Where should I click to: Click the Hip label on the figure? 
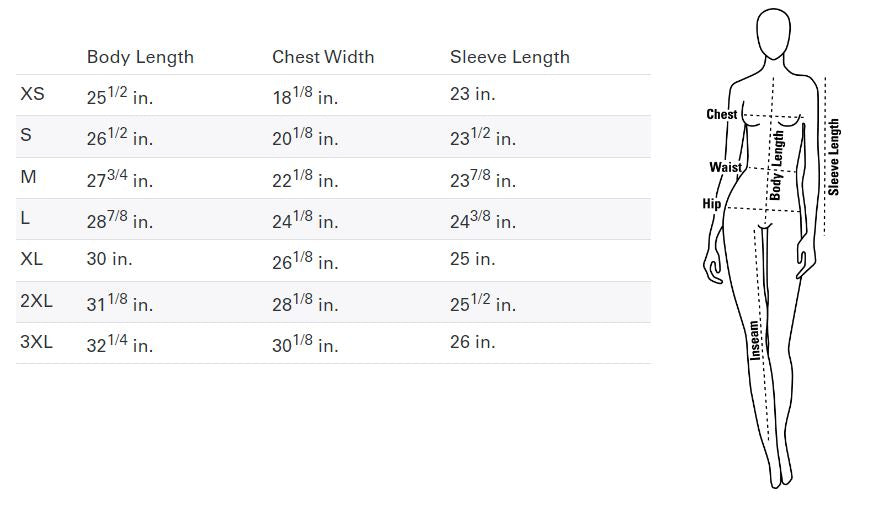[x=712, y=204]
